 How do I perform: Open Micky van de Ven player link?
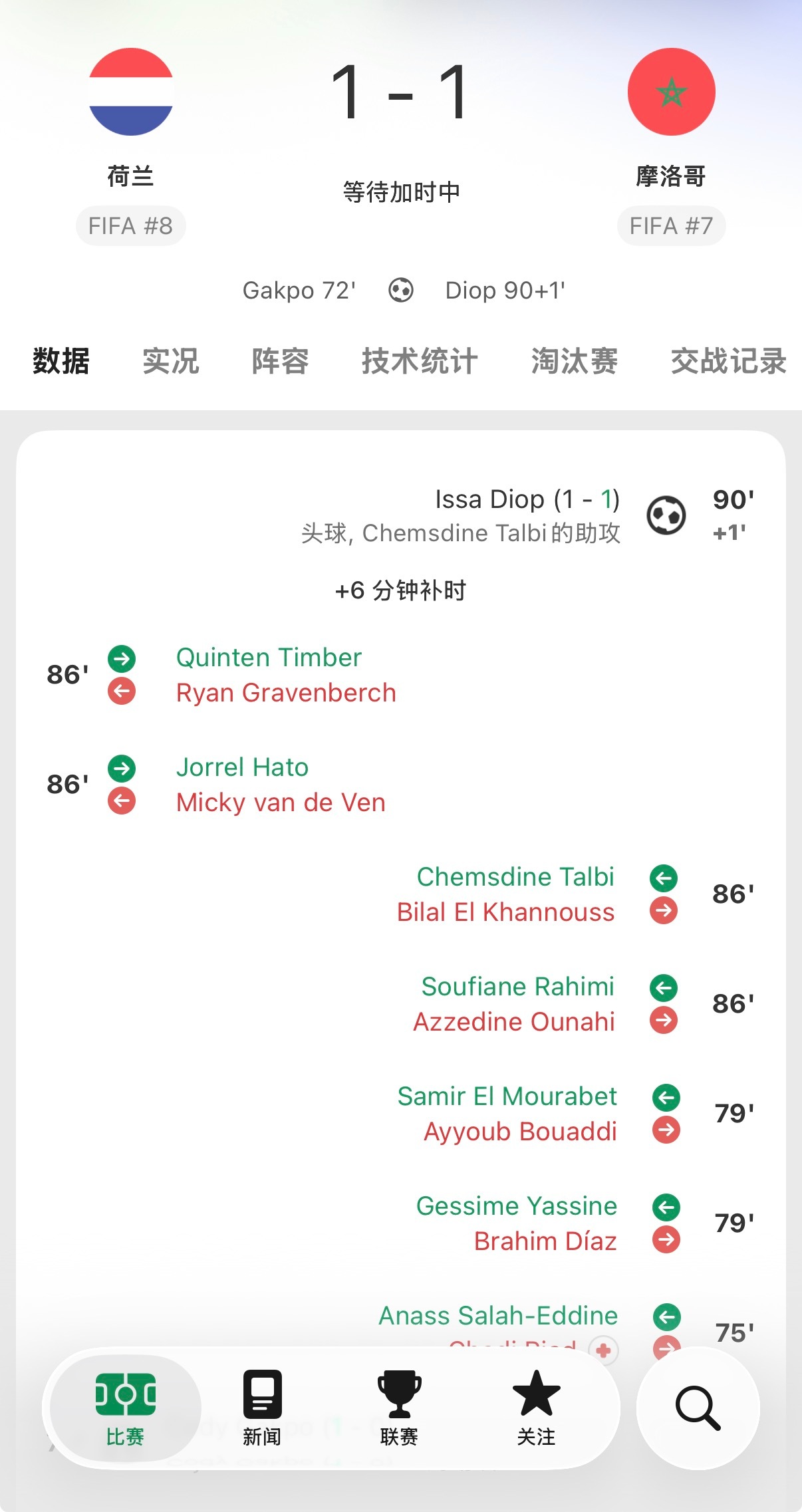(281, 803)
